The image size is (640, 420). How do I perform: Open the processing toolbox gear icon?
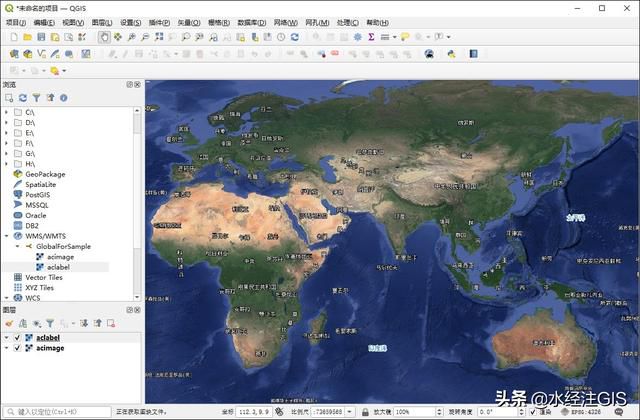pos(358,37)
